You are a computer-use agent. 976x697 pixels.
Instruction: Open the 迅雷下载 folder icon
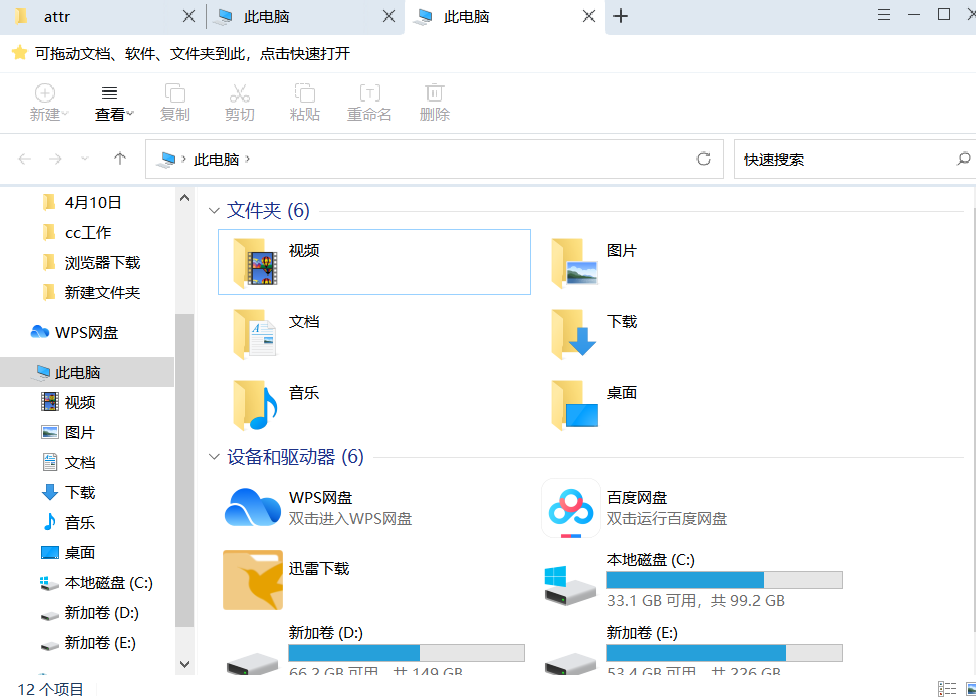[x=252, y=579]
